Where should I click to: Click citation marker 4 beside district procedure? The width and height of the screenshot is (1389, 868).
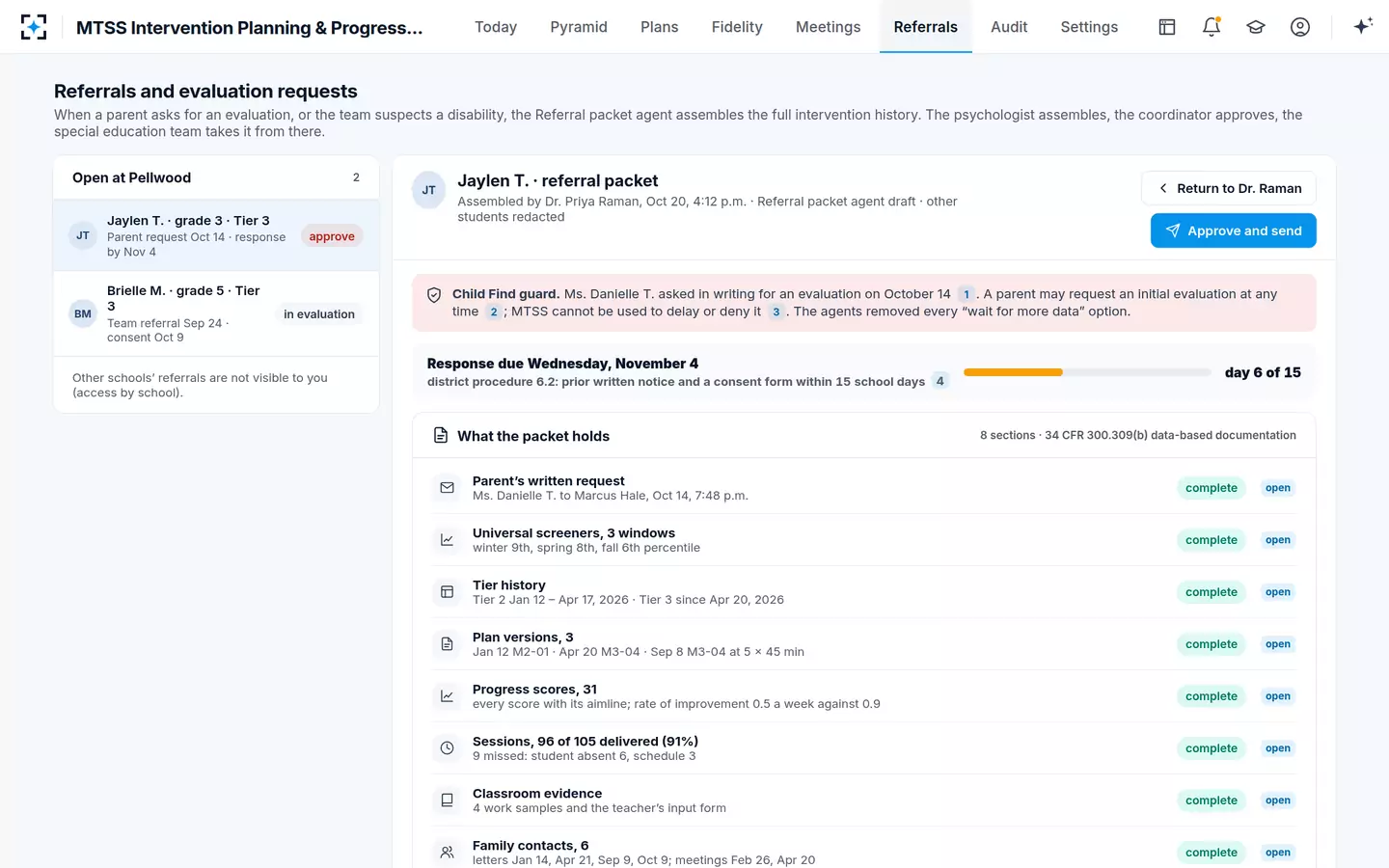pyautogui.click(x=940, y=381)
